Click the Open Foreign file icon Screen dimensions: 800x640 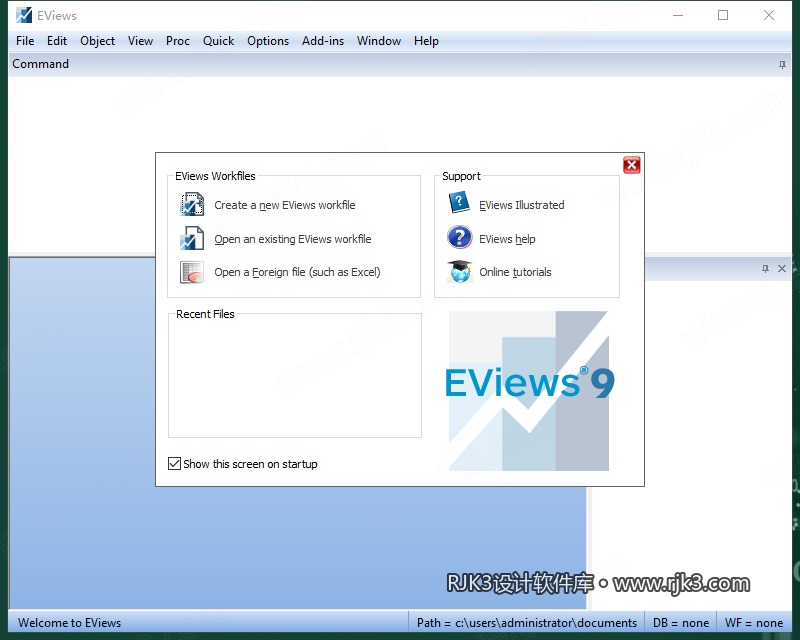192,272
